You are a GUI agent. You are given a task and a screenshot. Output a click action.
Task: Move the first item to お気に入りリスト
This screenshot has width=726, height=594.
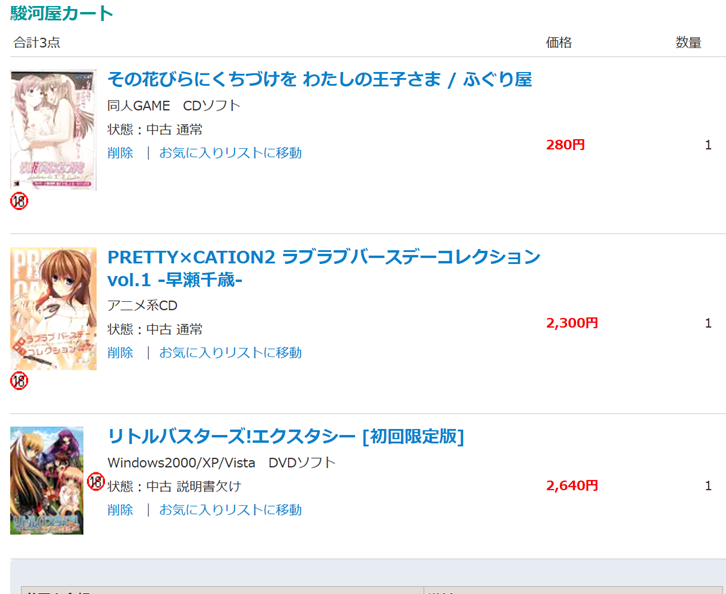[230, 153]
